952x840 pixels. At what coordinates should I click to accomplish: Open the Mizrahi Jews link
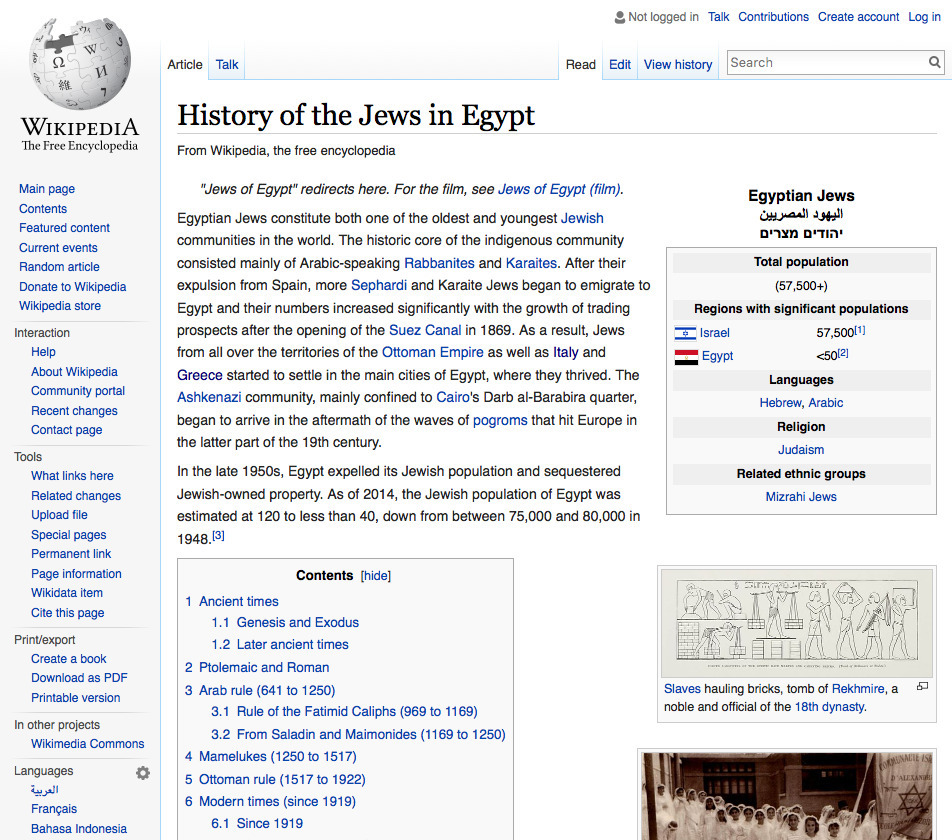click(x=800, y=496)
